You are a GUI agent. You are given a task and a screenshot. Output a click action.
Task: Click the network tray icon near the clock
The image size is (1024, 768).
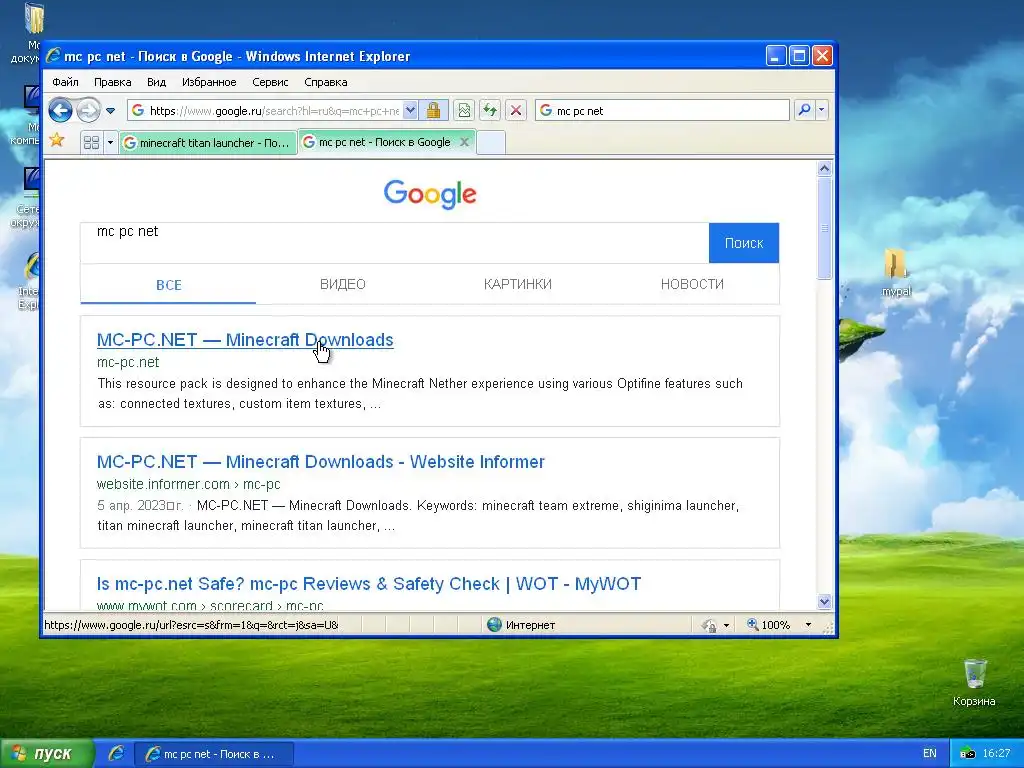pyautogui.click(x=968, y=754)
